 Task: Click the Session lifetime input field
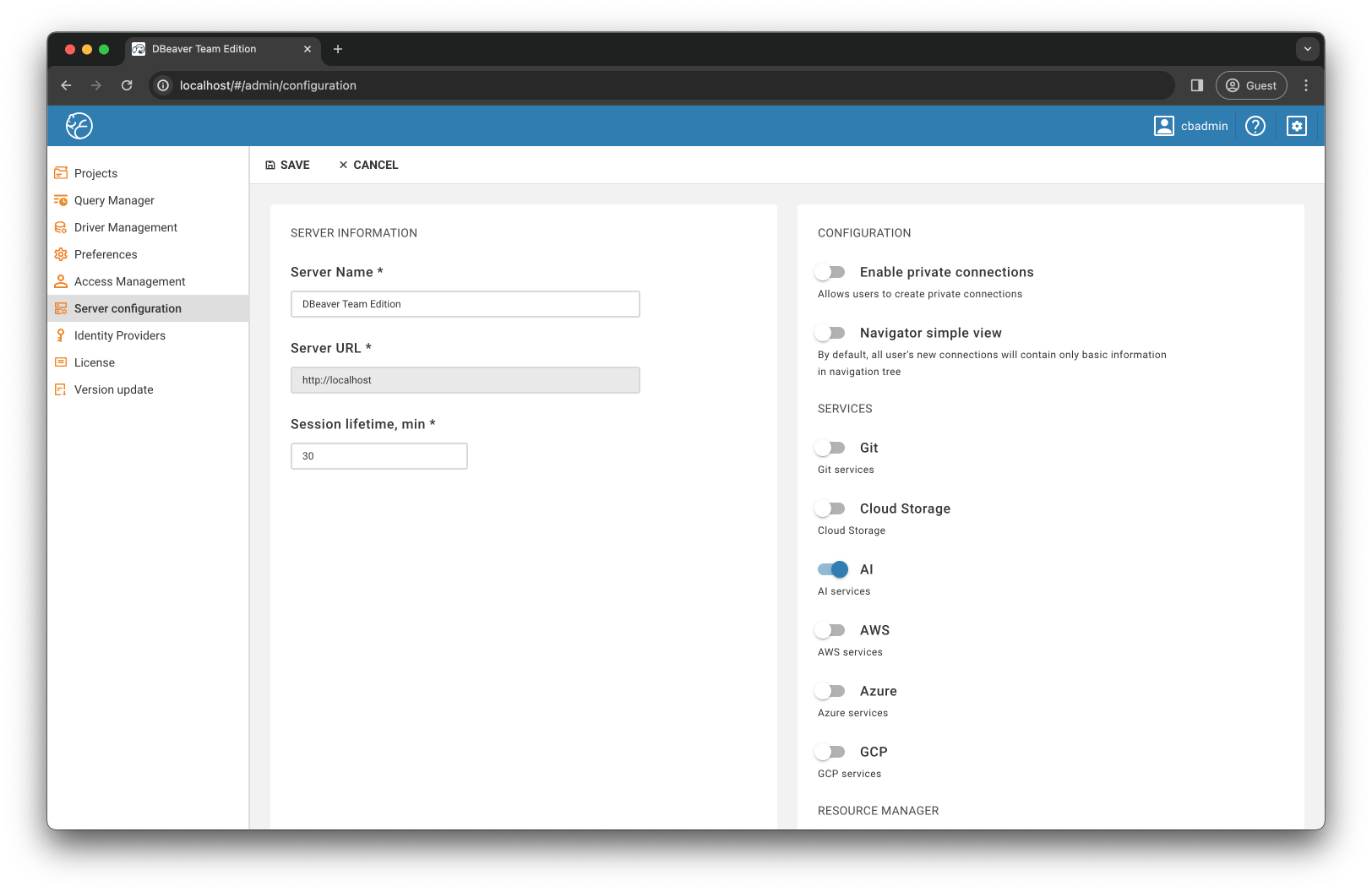(379, 456)
